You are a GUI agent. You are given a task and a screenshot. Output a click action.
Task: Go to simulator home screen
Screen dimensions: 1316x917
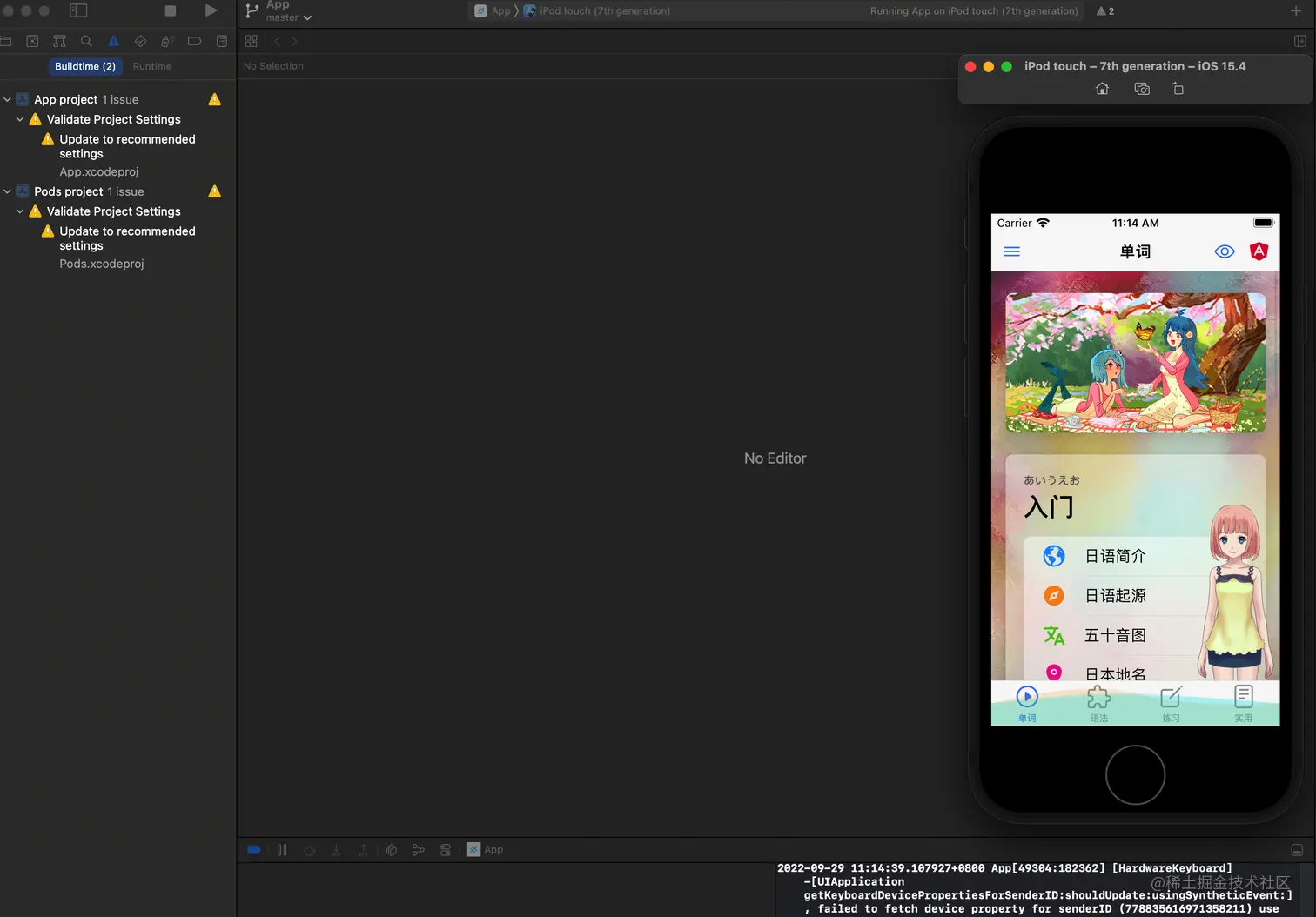[1102, 89]
